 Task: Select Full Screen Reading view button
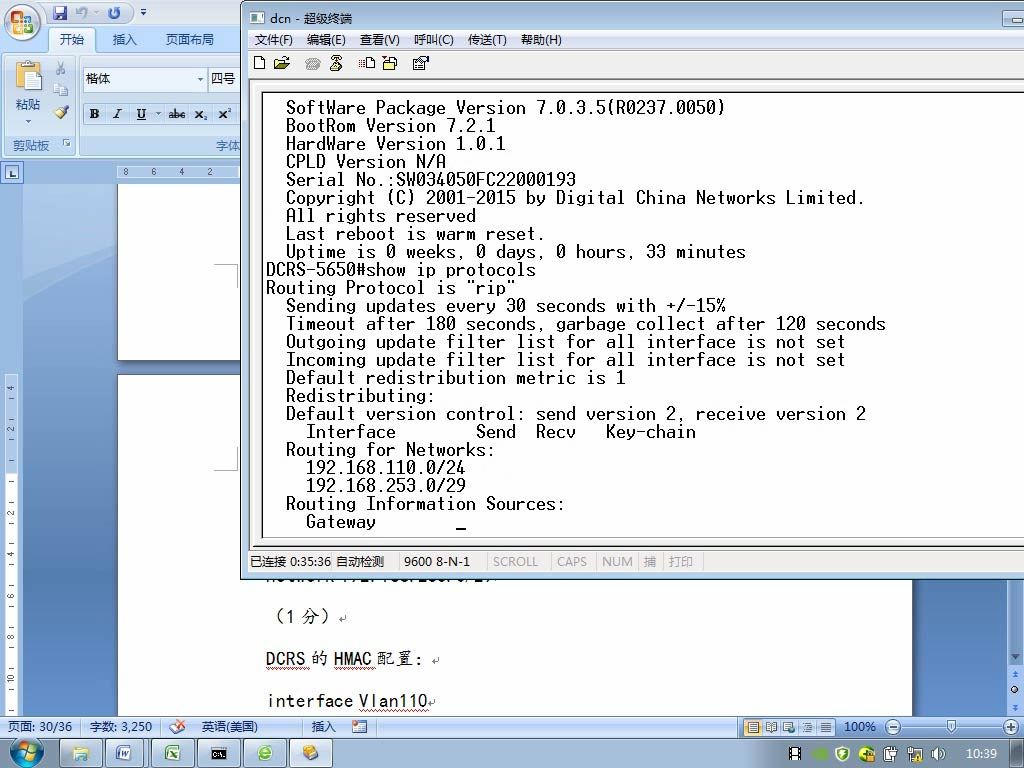pyautogui.click(x=771, y=727)
